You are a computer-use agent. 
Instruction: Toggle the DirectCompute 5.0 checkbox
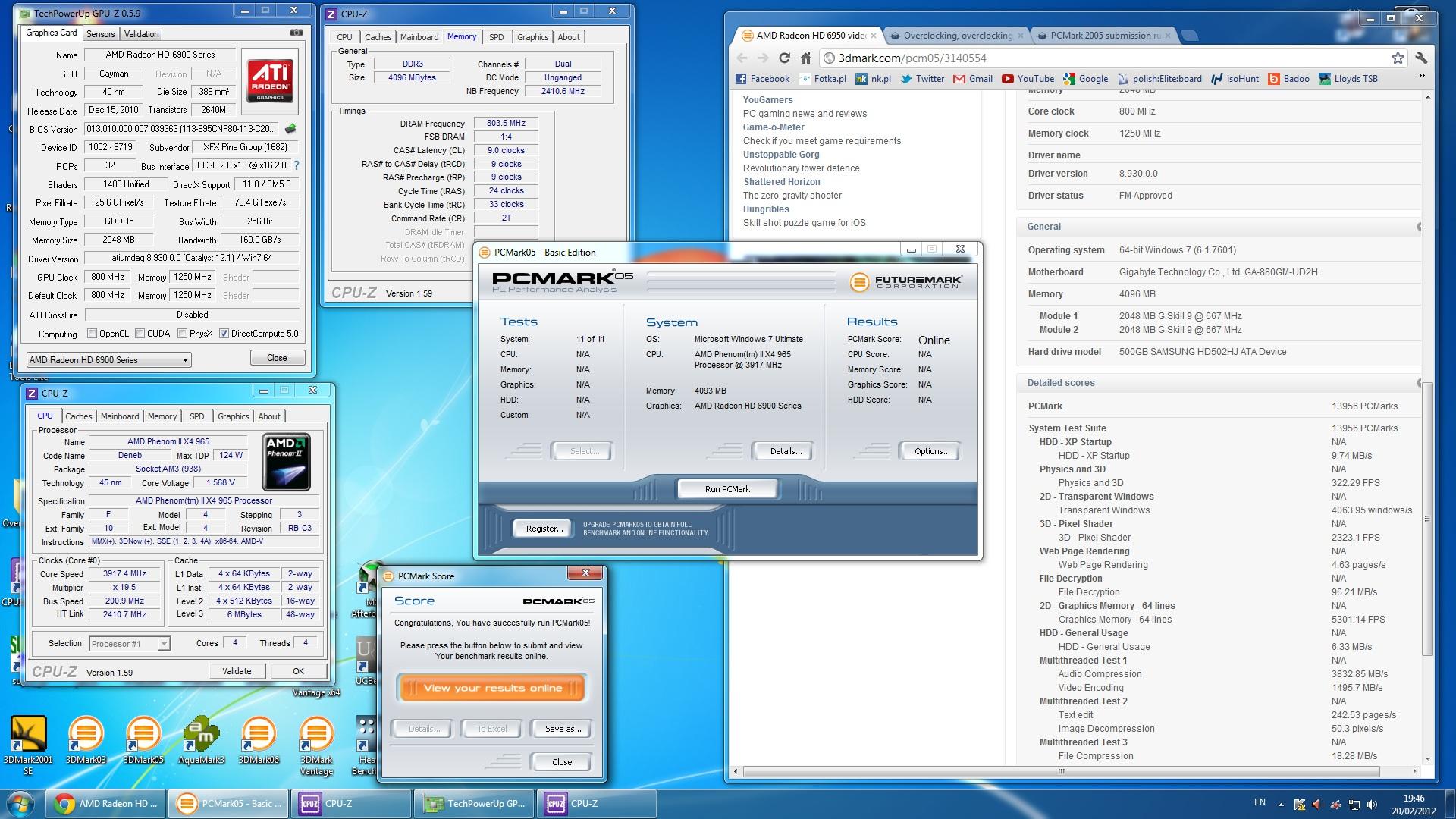click(224, 334)
